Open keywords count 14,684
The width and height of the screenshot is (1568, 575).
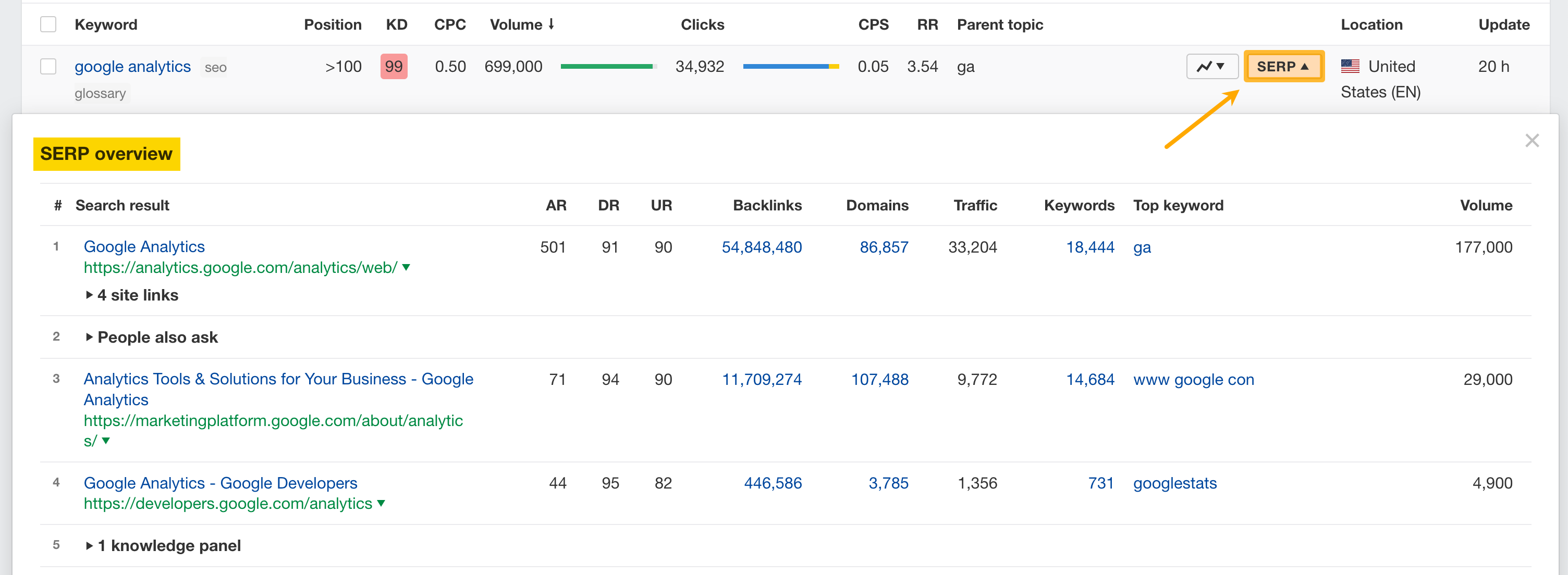pyautogui.click(x=1090, y=379)
